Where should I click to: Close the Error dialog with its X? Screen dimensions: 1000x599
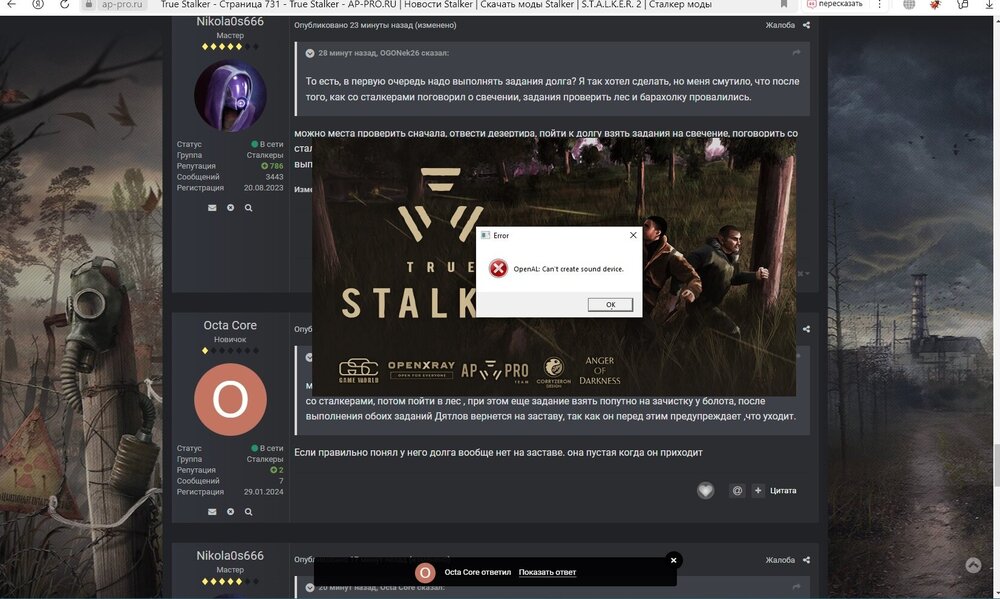pyautogui.click(x=633, y=235)
